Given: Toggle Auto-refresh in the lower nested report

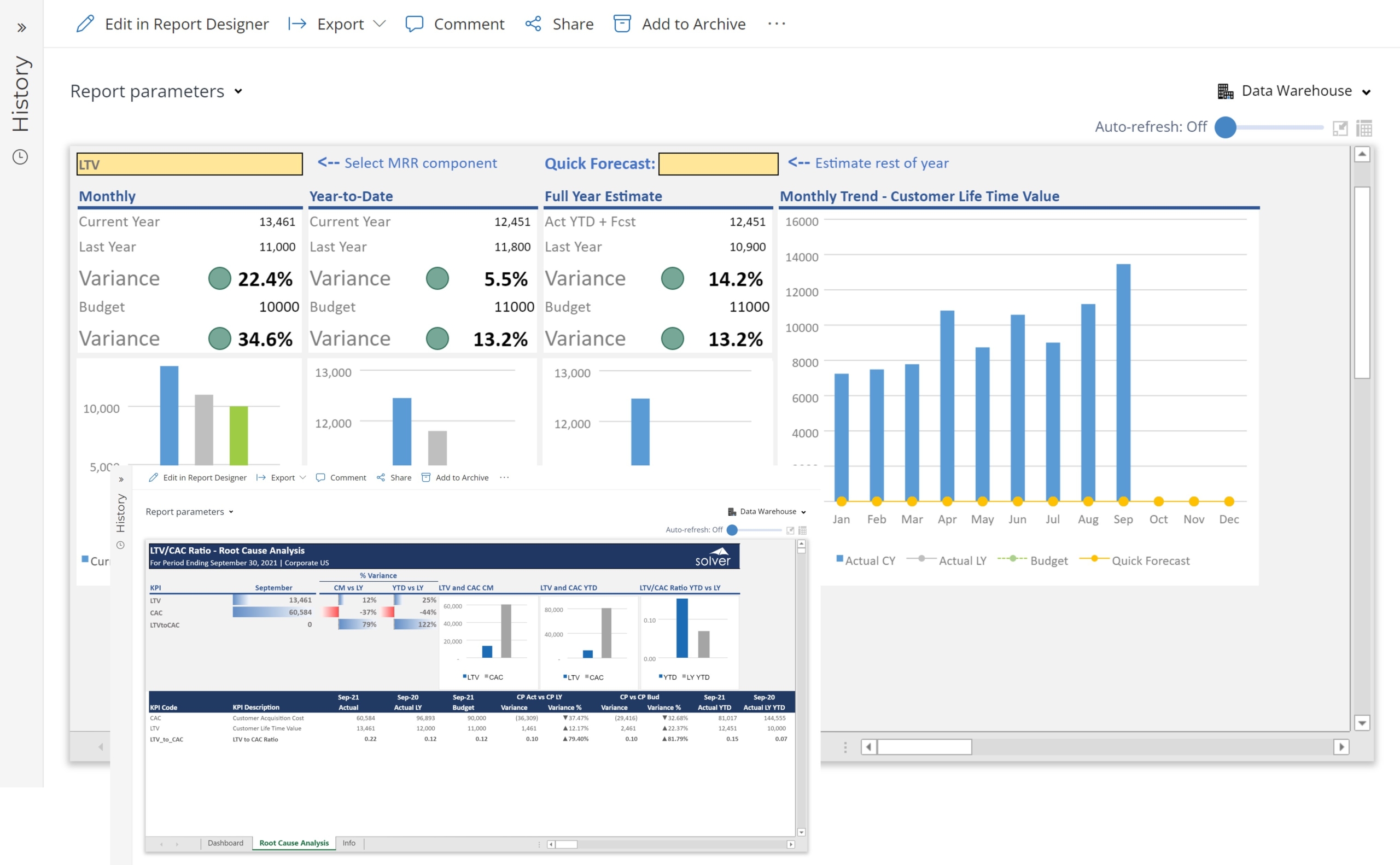Looking at the screenshot, I should (732, 530).
